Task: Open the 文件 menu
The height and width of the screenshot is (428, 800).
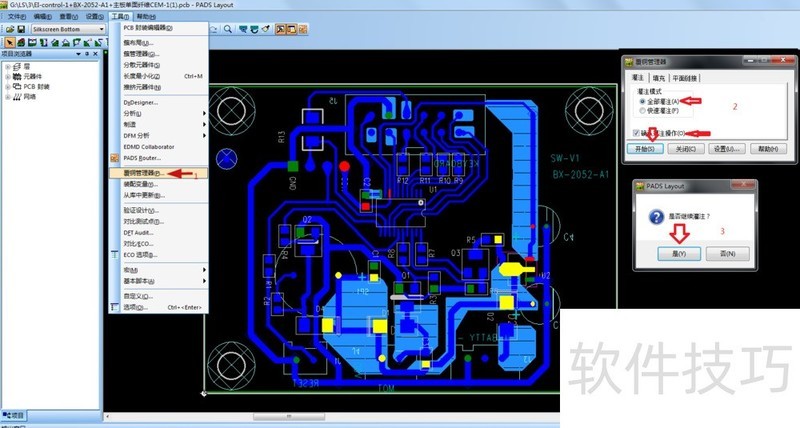Action: click(x=16, y=16)
